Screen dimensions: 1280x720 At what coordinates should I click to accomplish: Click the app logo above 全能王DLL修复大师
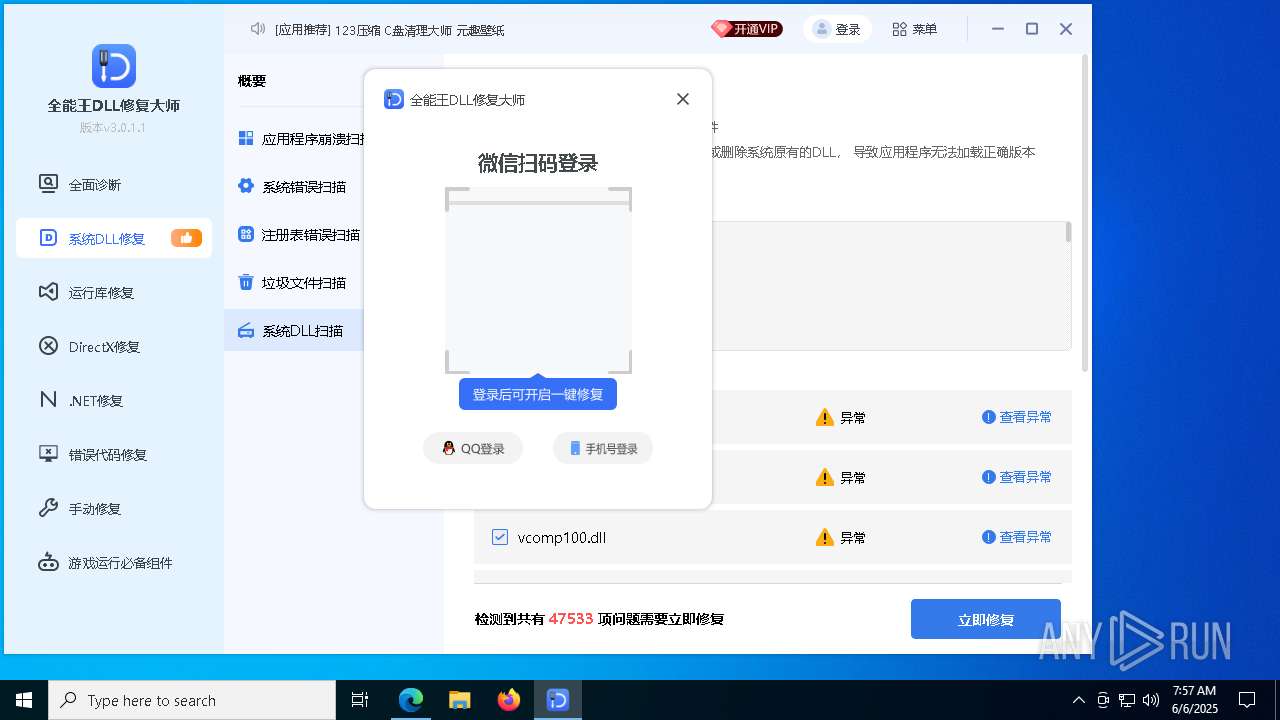114,66
